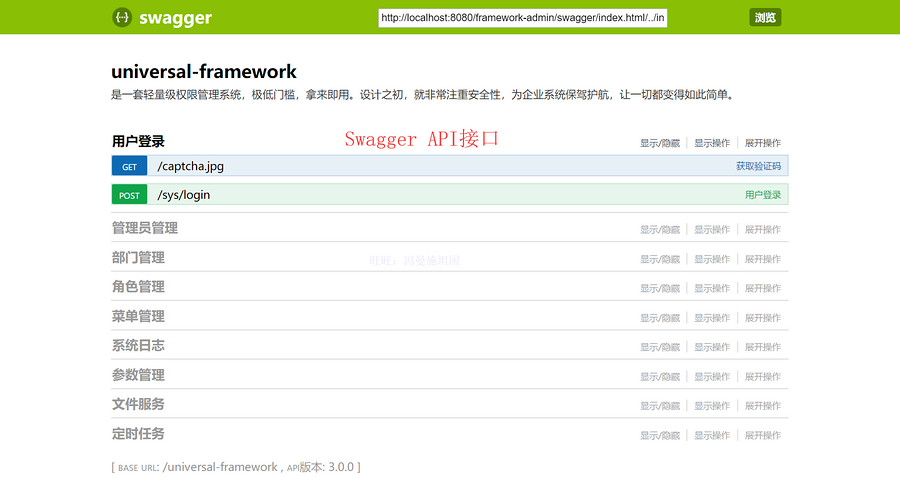Expand the 管理员管理 section
The image size is (900, 478).
point(145,228)
